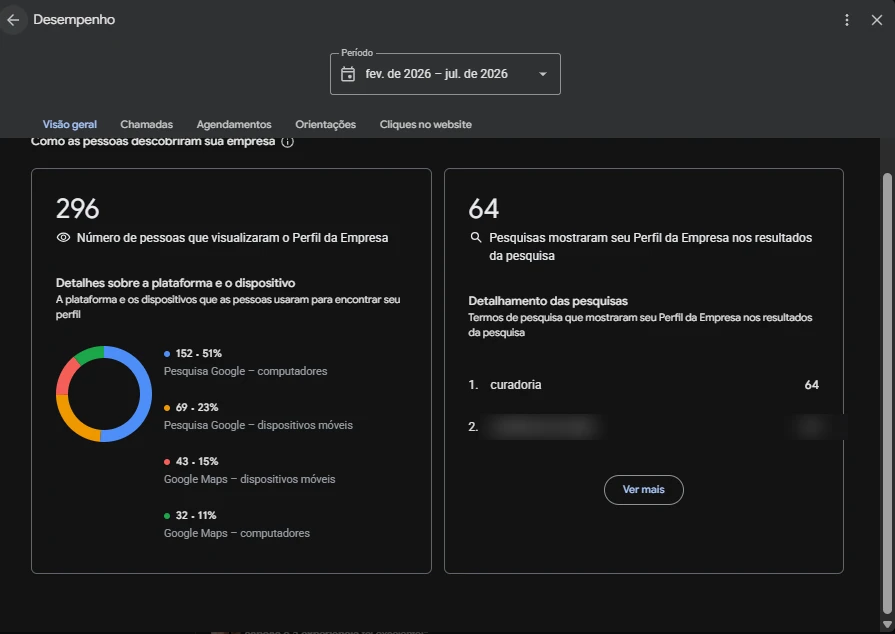Expand the Período dropdown arrow
The height and width of the screenshot is (634, 895).
coord(543,74)
